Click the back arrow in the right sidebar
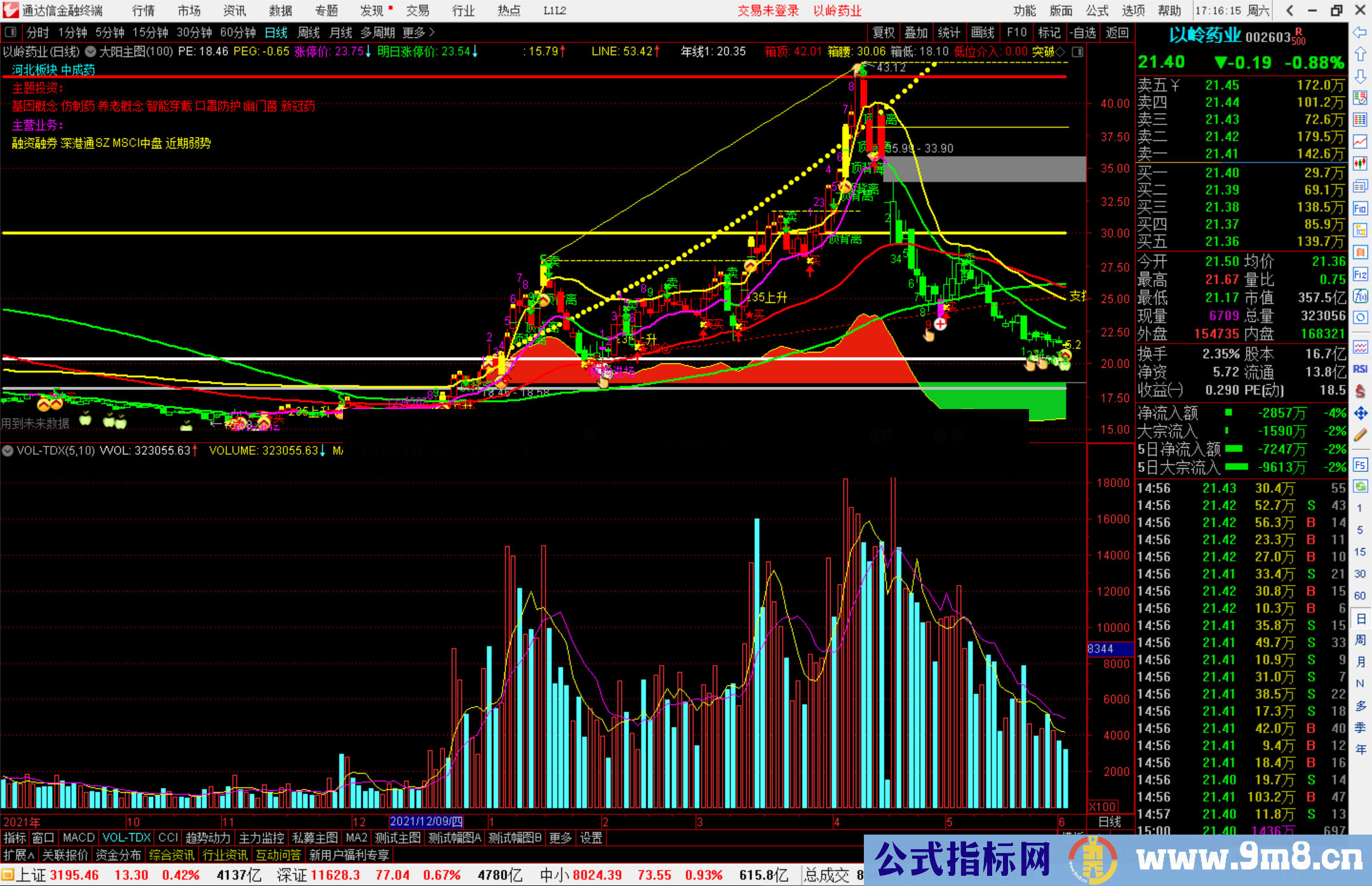1372x886 pixels. [1360, 32]
